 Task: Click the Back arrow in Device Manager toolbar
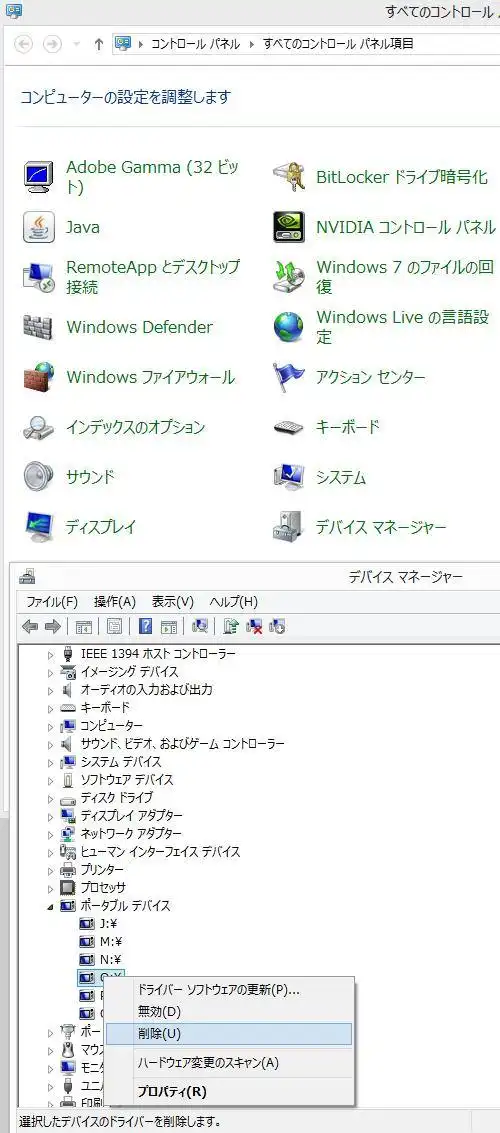[x=30, y=626]
